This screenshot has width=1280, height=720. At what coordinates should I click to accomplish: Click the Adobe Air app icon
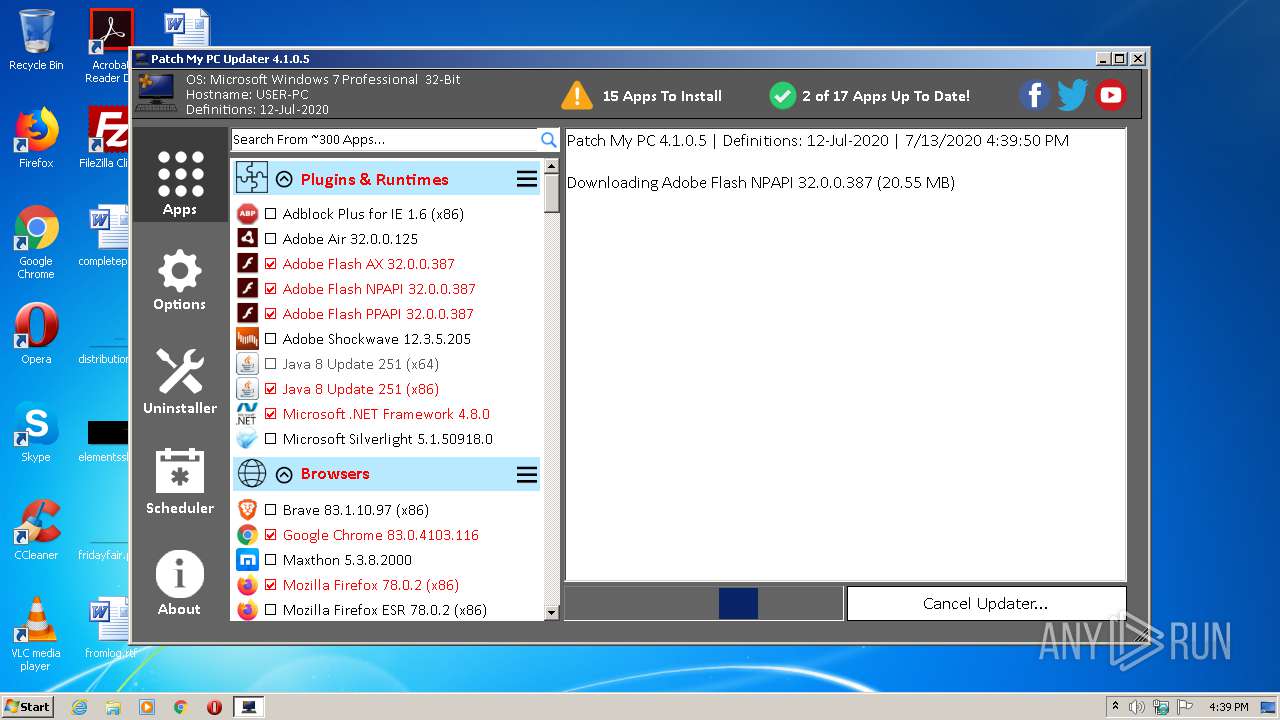point(247,239)
